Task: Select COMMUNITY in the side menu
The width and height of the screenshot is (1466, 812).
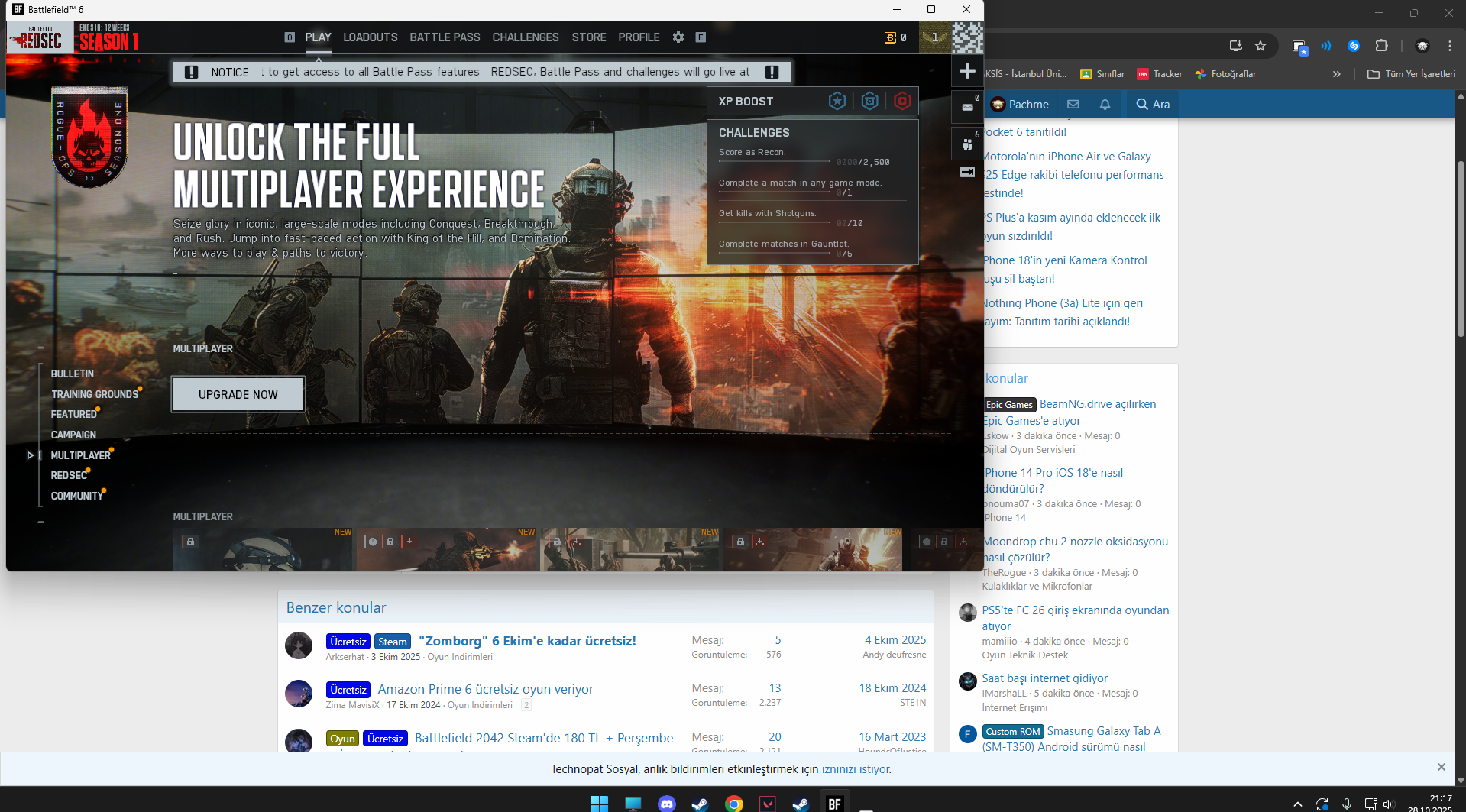Action: pyautogui.click(x=77, y=496)
